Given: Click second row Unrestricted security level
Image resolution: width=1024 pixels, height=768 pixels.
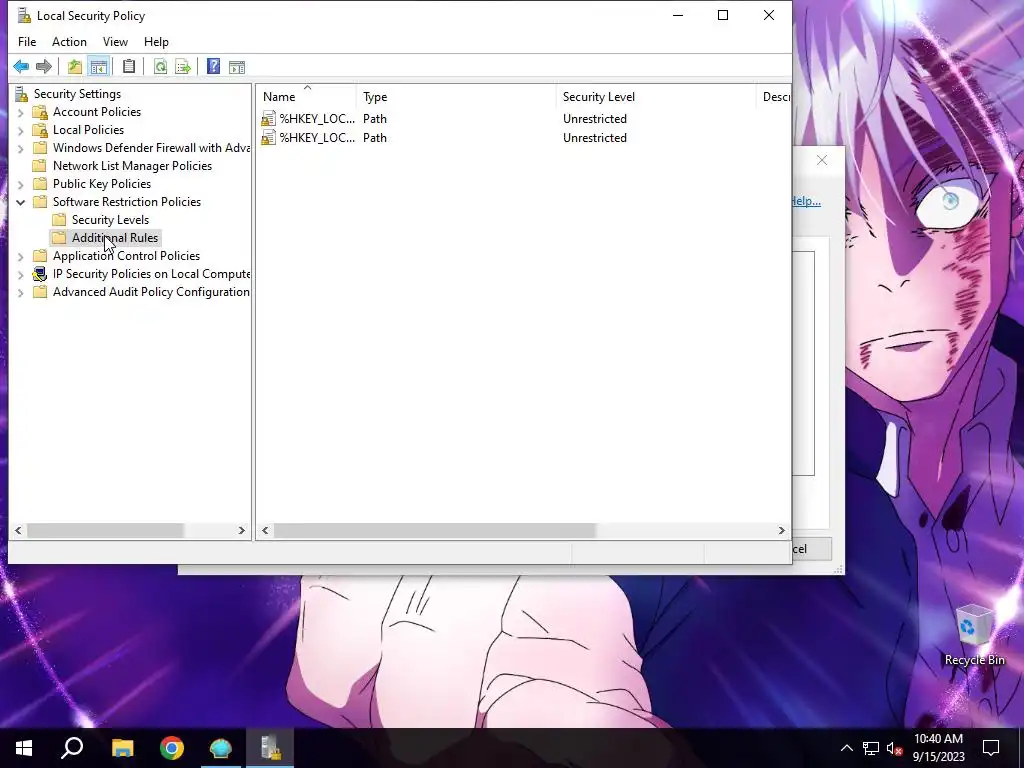Looking at the screenshot, I should click(x=594, y=138).
